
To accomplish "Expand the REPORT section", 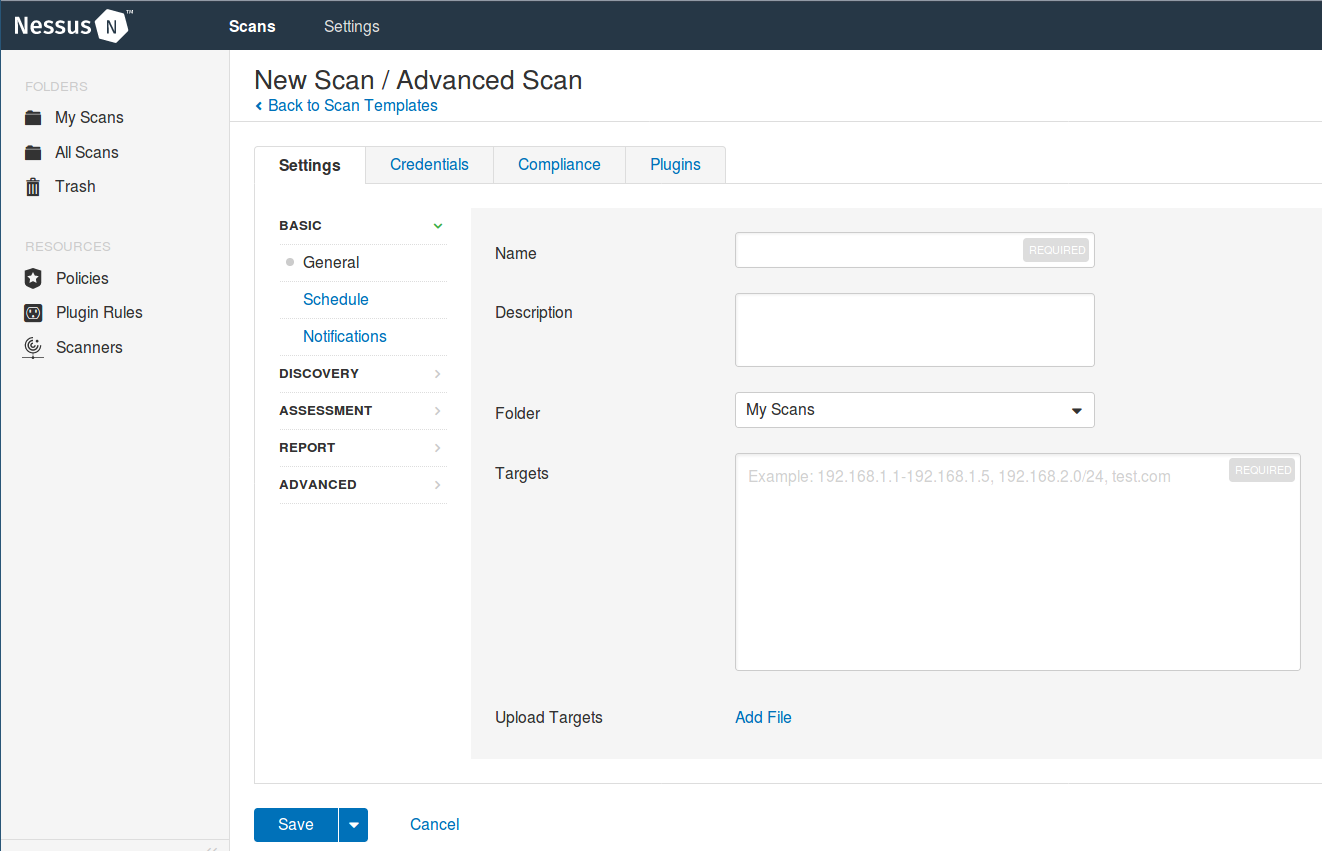I will (361, 448).
